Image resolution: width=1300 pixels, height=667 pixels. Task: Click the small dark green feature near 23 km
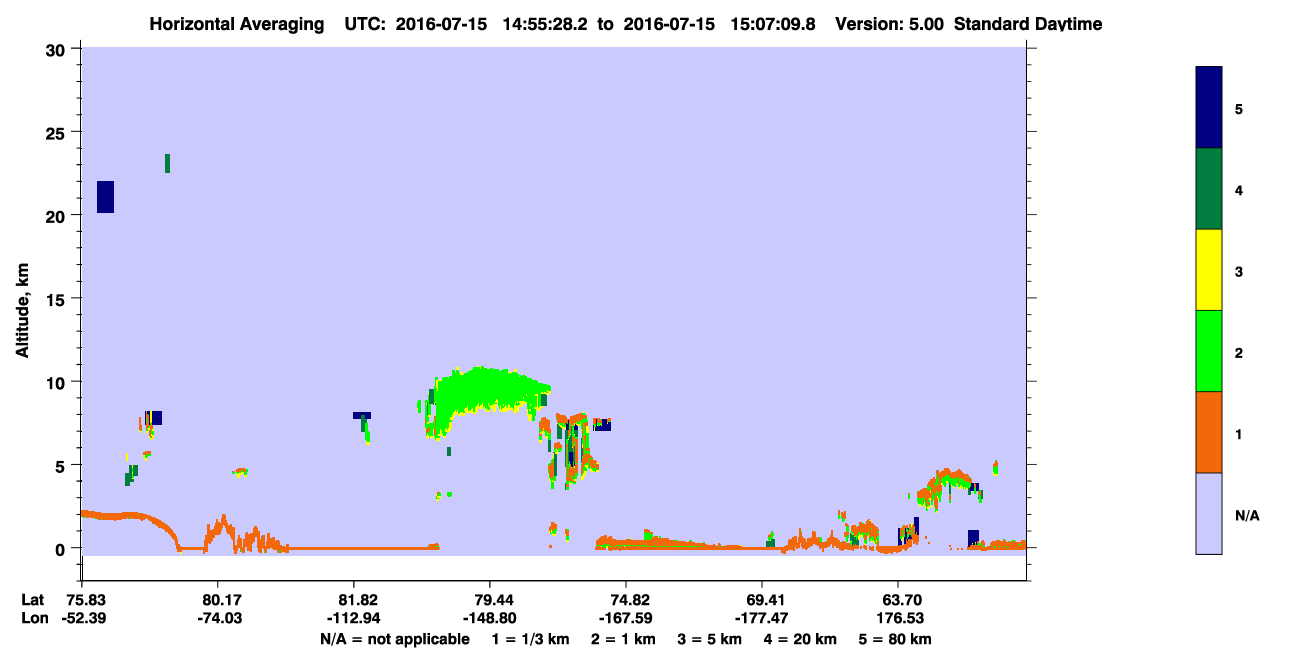click(x=167, y=163)
